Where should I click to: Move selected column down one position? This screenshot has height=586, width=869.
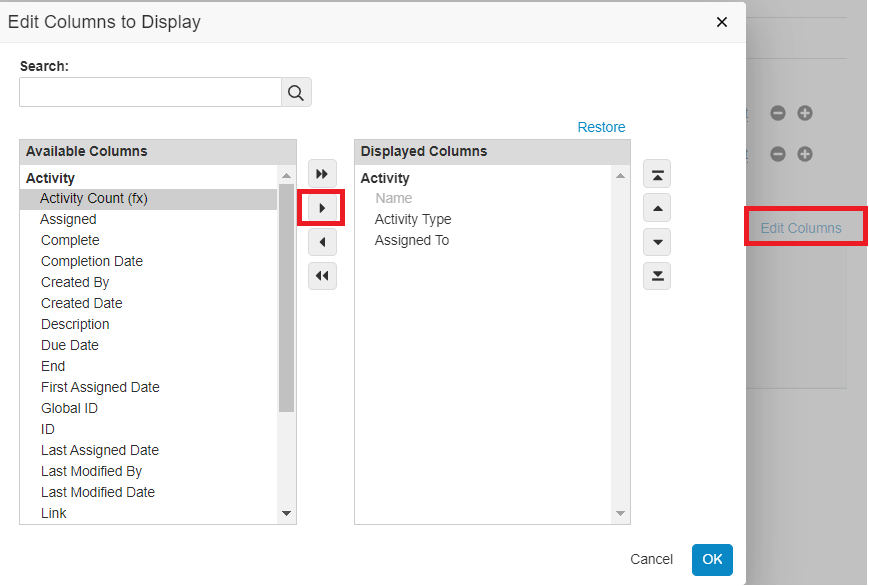[657, 242]
